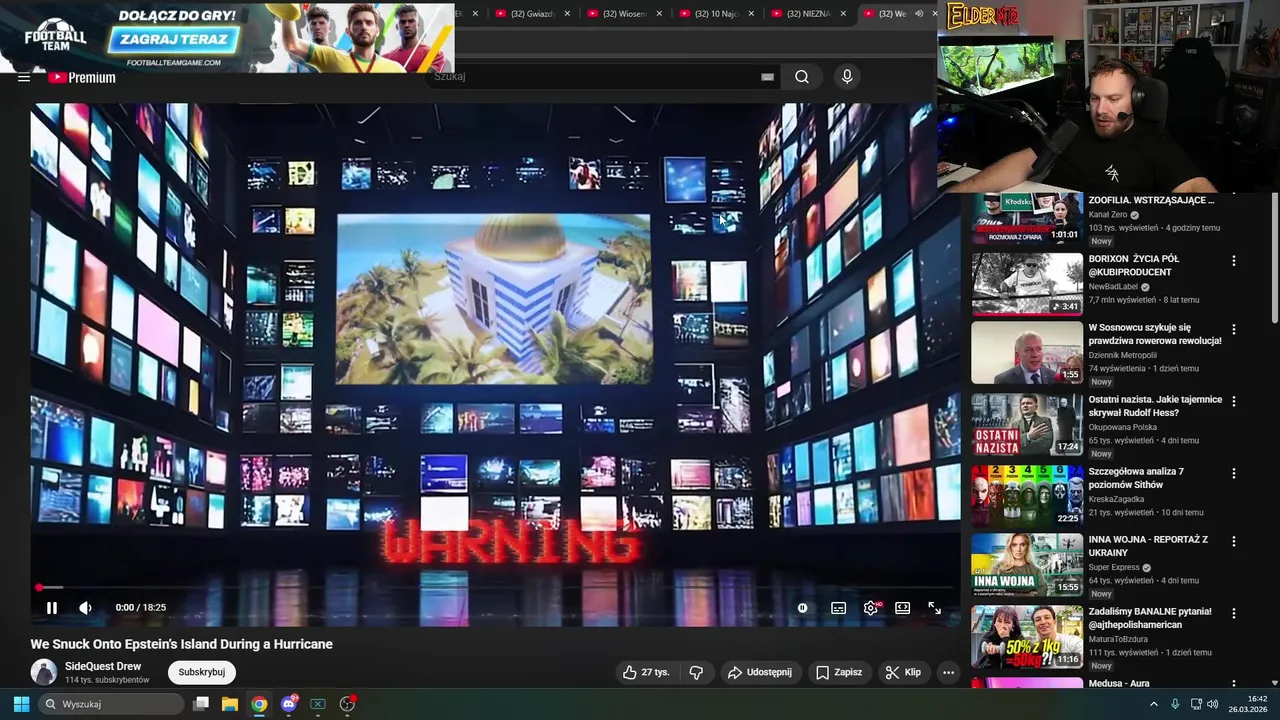Screen dimensions: 1280x720
Task: Click Okupowana Polska channel name
Action: click(1123, 427)
